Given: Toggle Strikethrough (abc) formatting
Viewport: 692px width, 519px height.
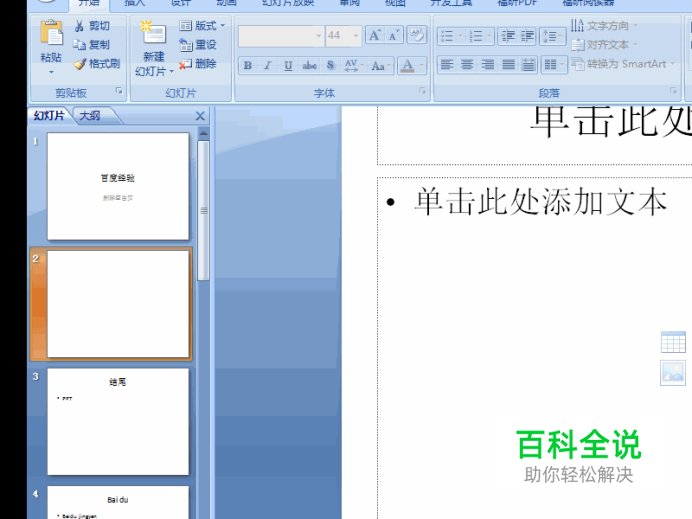Looking at the screenshot, I should pos(309,66).
